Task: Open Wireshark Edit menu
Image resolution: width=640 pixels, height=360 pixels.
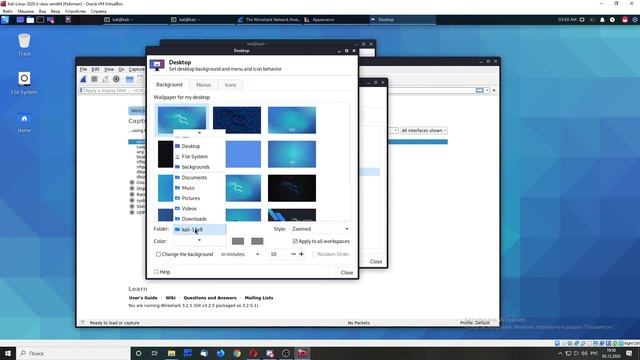Action: pos(96,69)
